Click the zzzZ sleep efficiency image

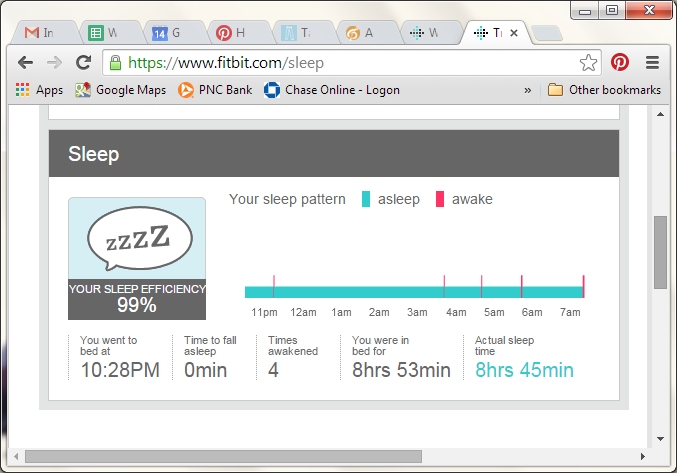(x=136, y=240)
